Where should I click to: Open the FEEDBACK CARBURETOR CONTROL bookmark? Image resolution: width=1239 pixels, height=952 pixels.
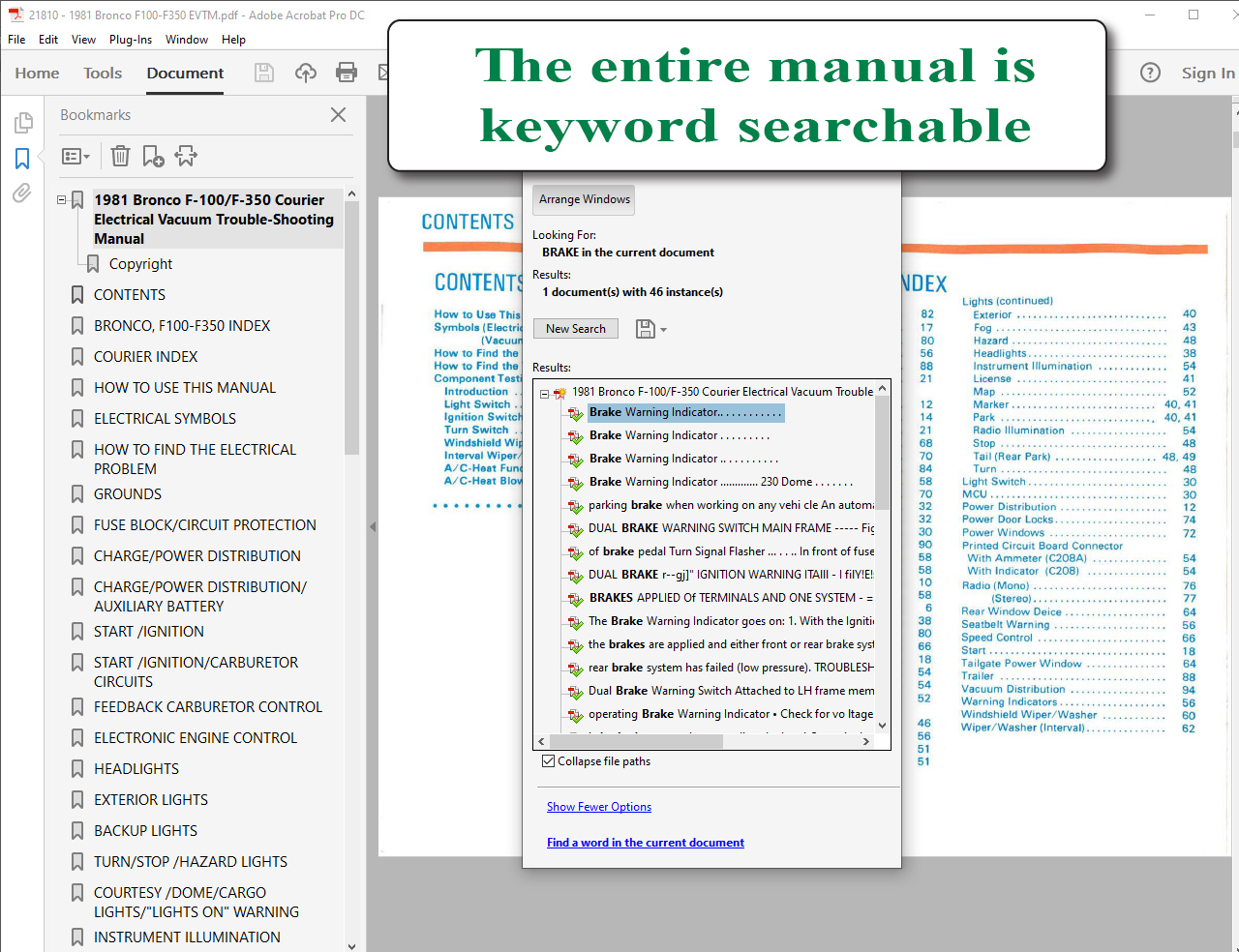208,707
